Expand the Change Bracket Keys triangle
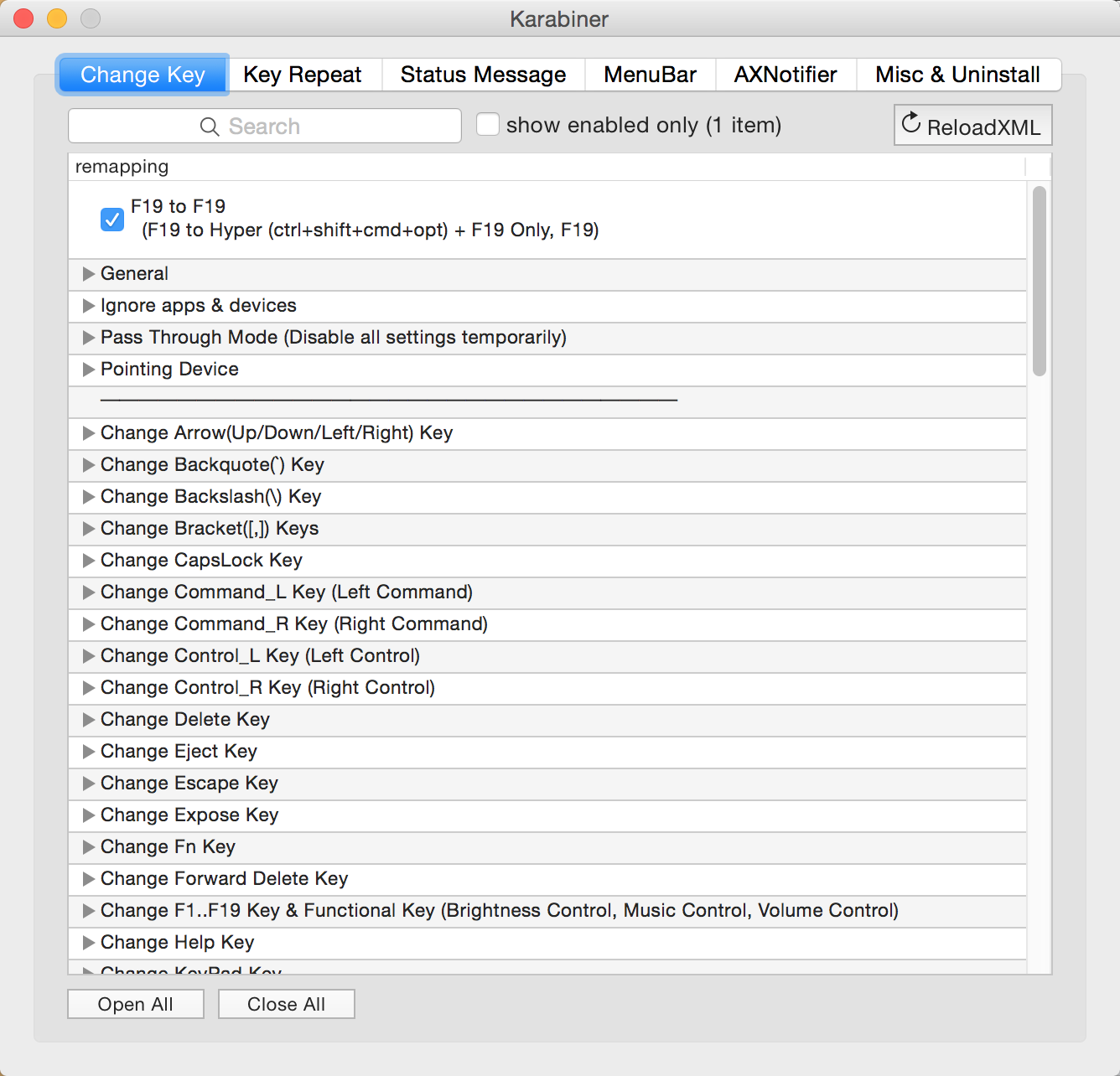This screenshot has height=1076, width=1120. [88, 529]
